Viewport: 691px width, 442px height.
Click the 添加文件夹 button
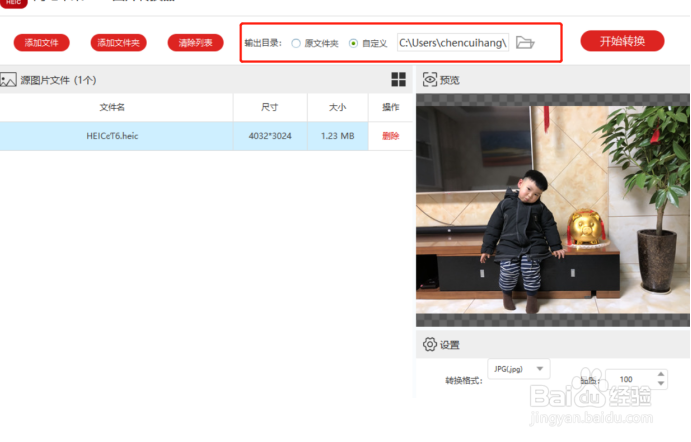[119, 43]
